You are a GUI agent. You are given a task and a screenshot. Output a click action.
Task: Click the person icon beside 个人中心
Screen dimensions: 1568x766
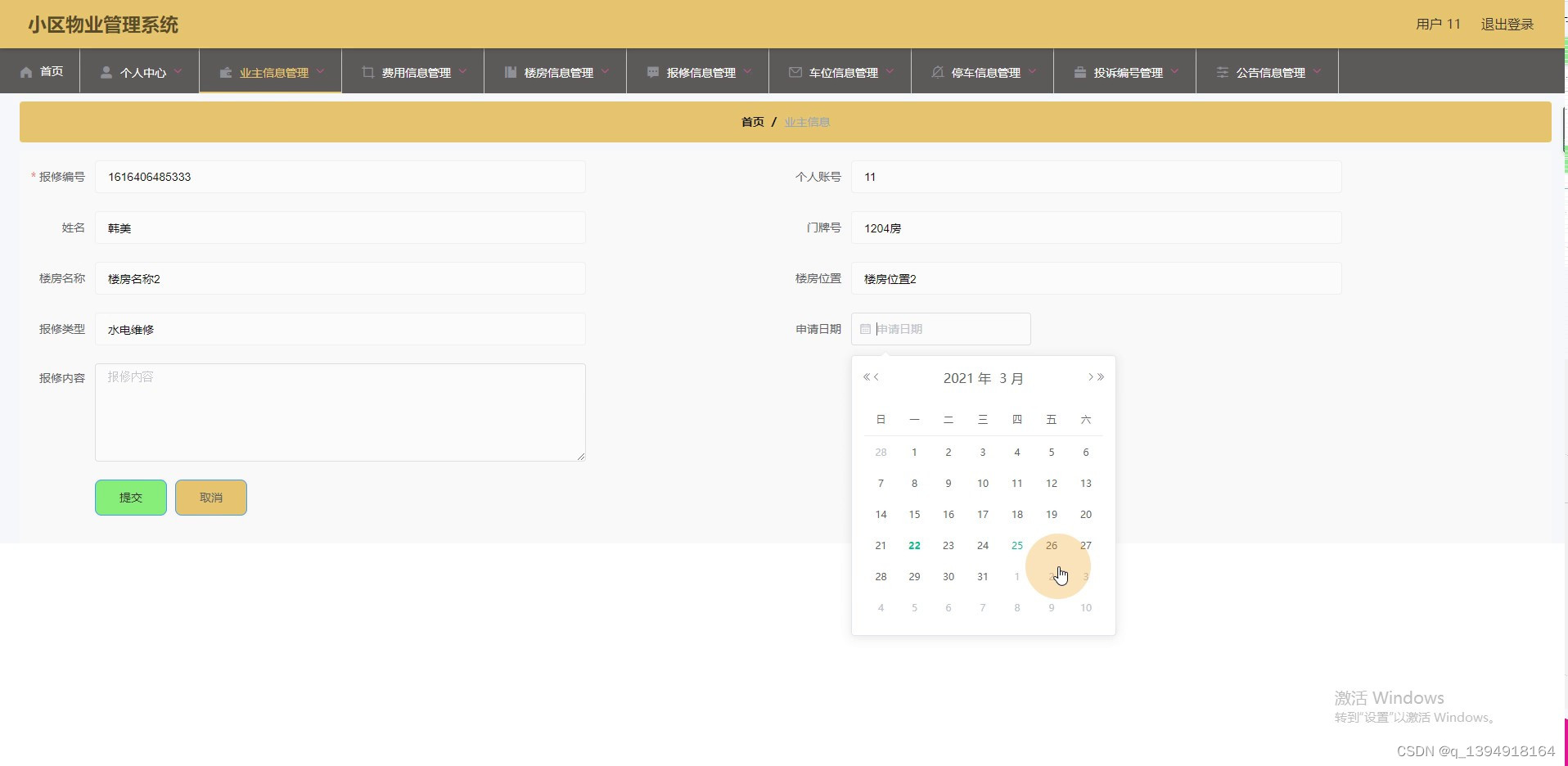point(106,72)
